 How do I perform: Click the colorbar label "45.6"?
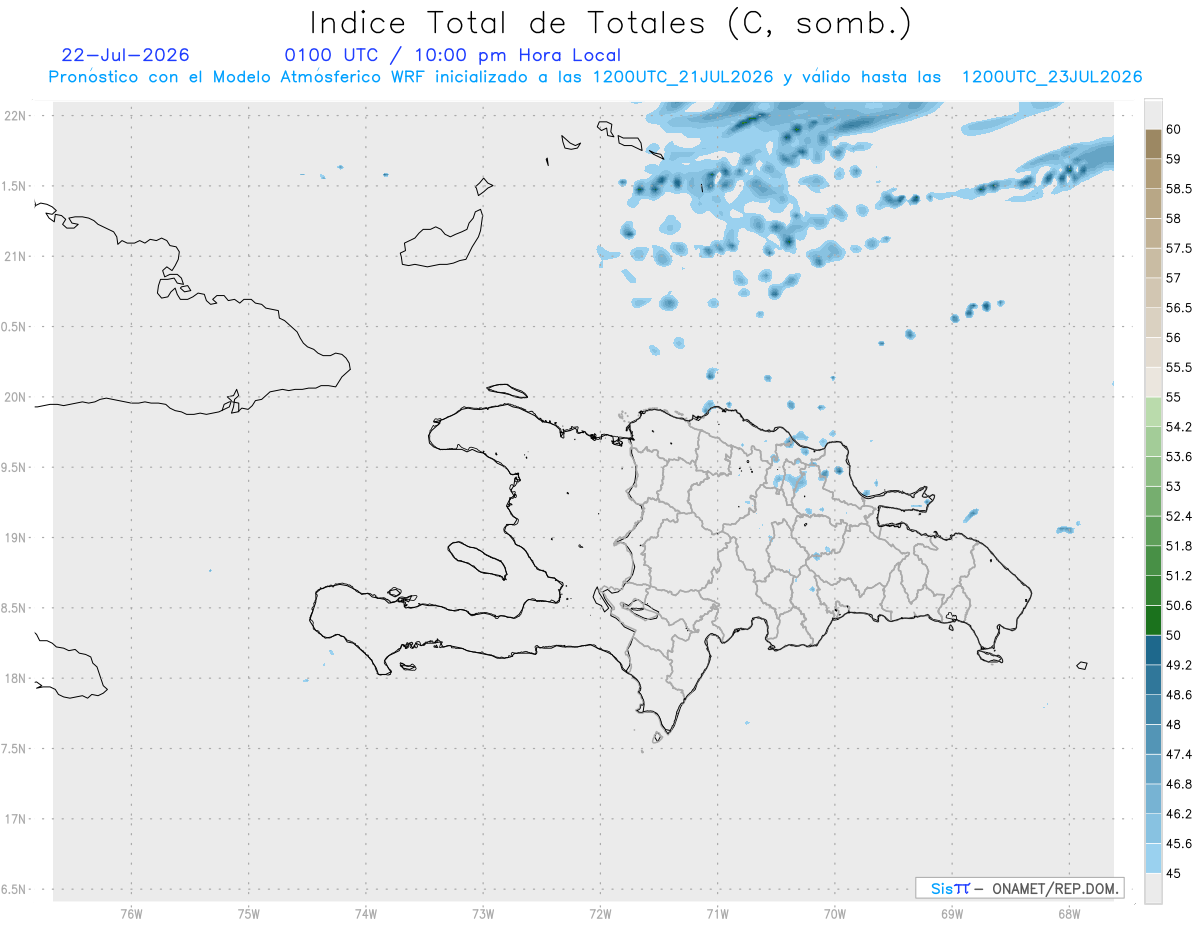point(1179,843)
